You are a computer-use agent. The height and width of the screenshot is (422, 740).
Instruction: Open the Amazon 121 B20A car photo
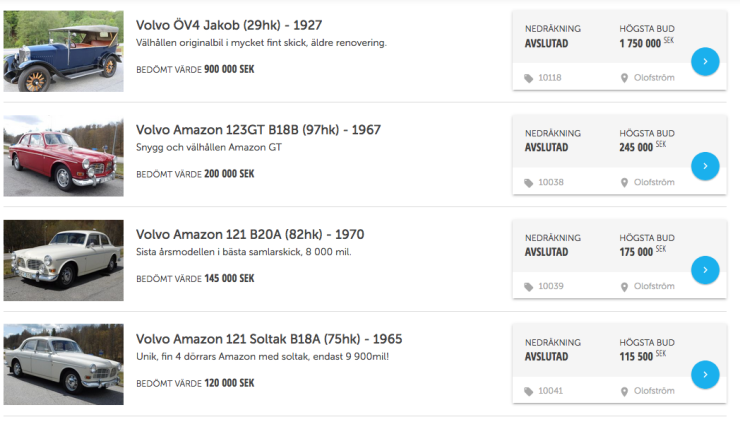pyautogui.click(x=63, y=260)
